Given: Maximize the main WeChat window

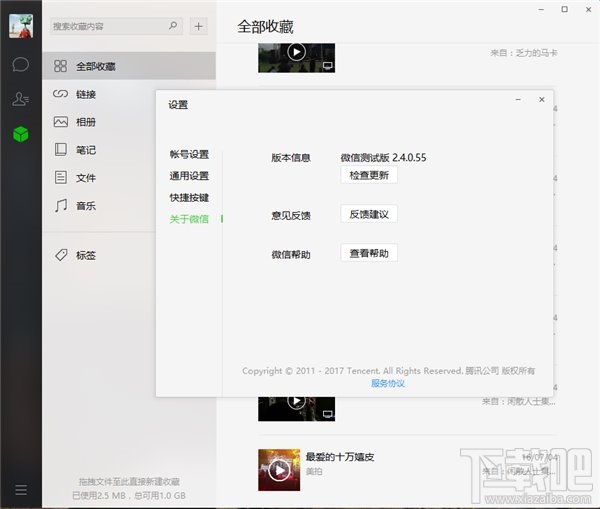Looking at the screenshot, I should [x=564, y=9].
